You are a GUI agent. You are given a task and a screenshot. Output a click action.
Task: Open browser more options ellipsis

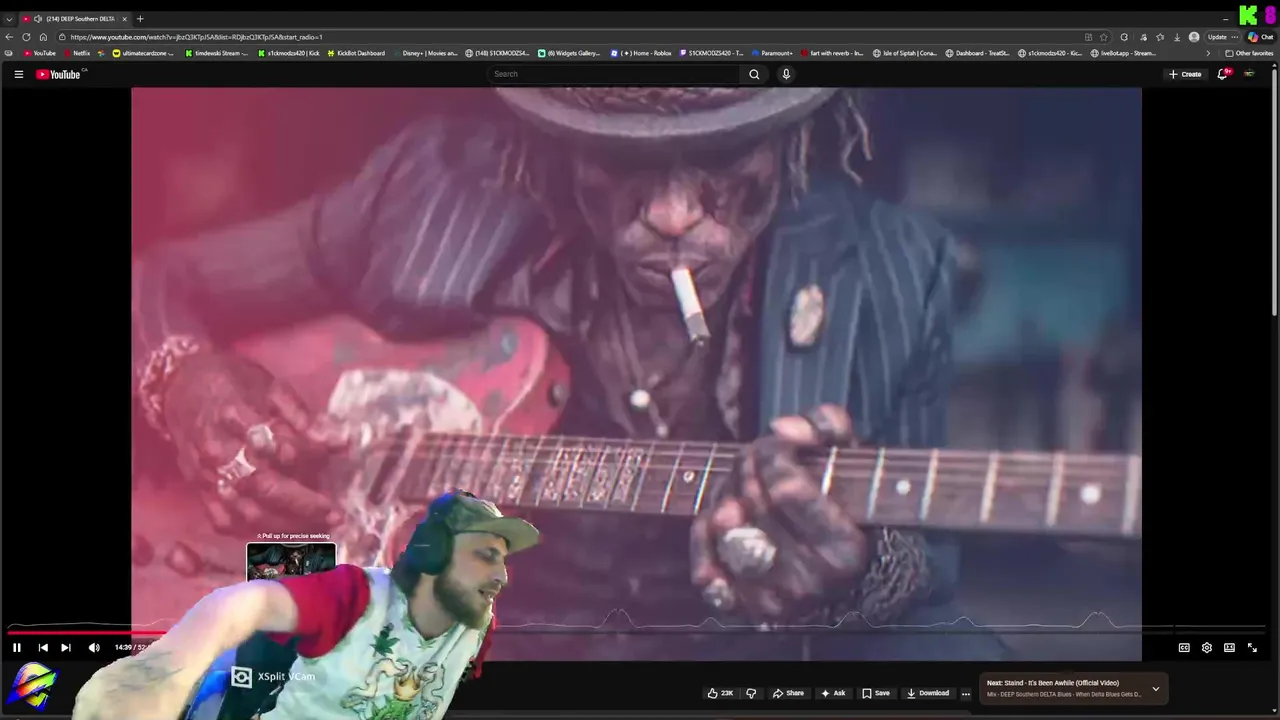tap(1234, 37)
